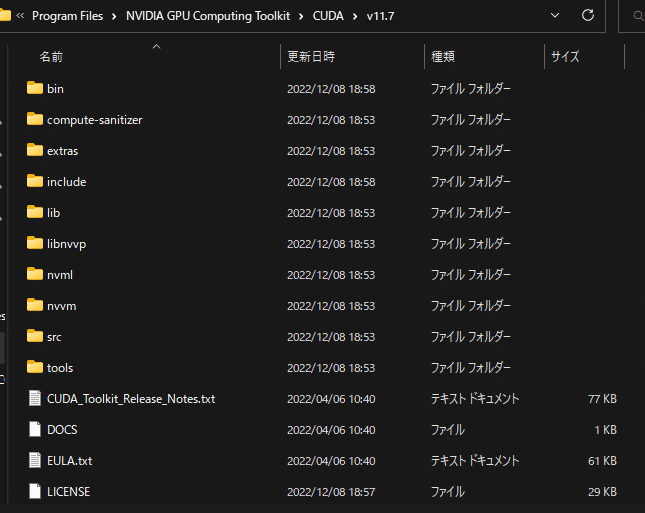This screenshot has height=513, width=645.
Task: Click the DOCS file icon
Action: pyautogui.click(x=35, y=429)
